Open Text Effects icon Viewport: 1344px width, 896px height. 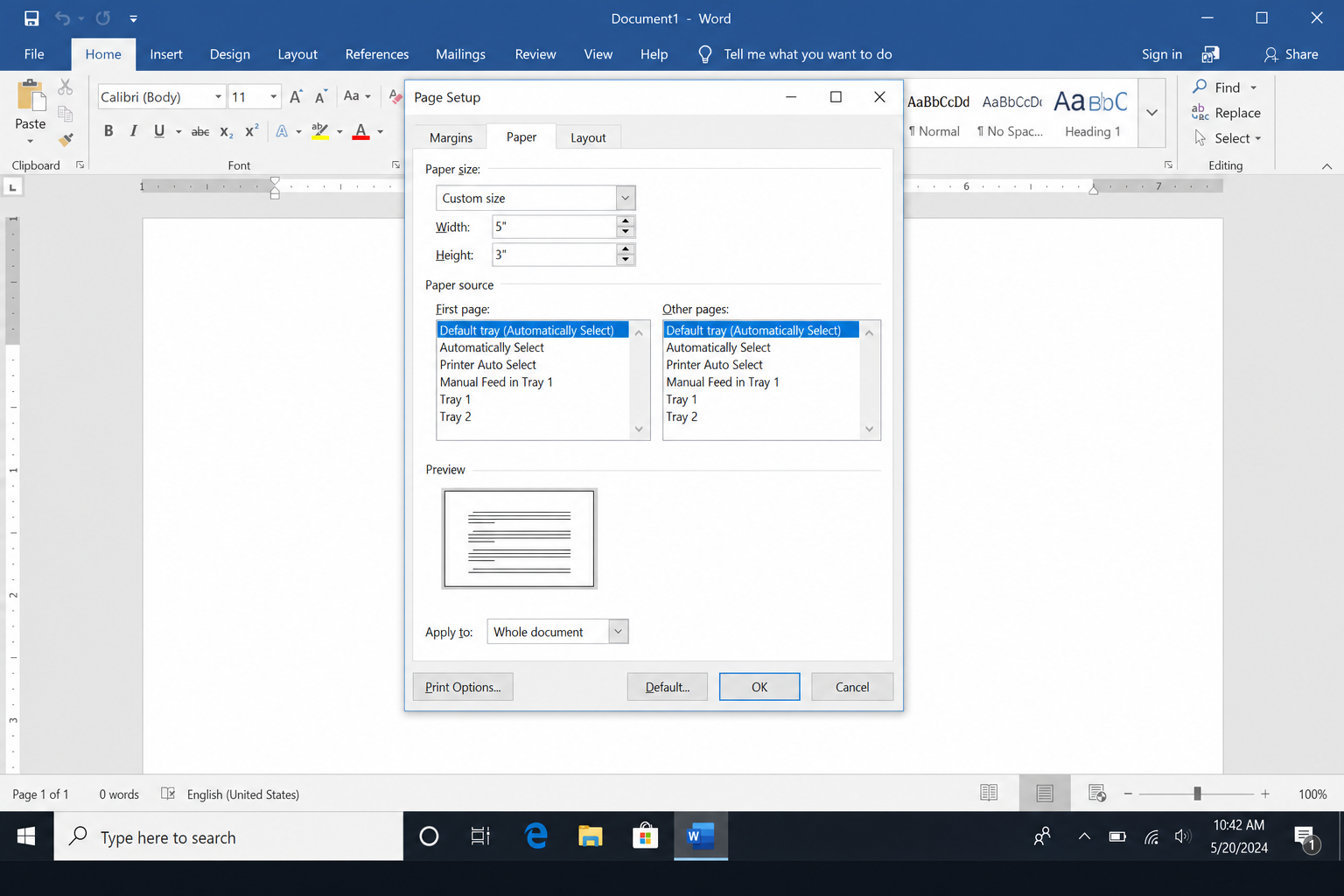point(282,131)
